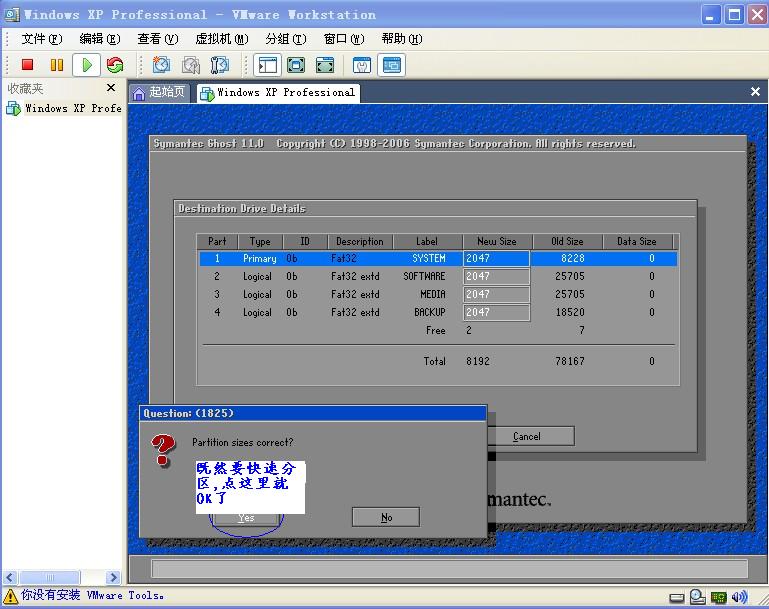This screenshot has width=769, height=609.
Task: Open the 分组(T) menu
Action: click(285, 39)
